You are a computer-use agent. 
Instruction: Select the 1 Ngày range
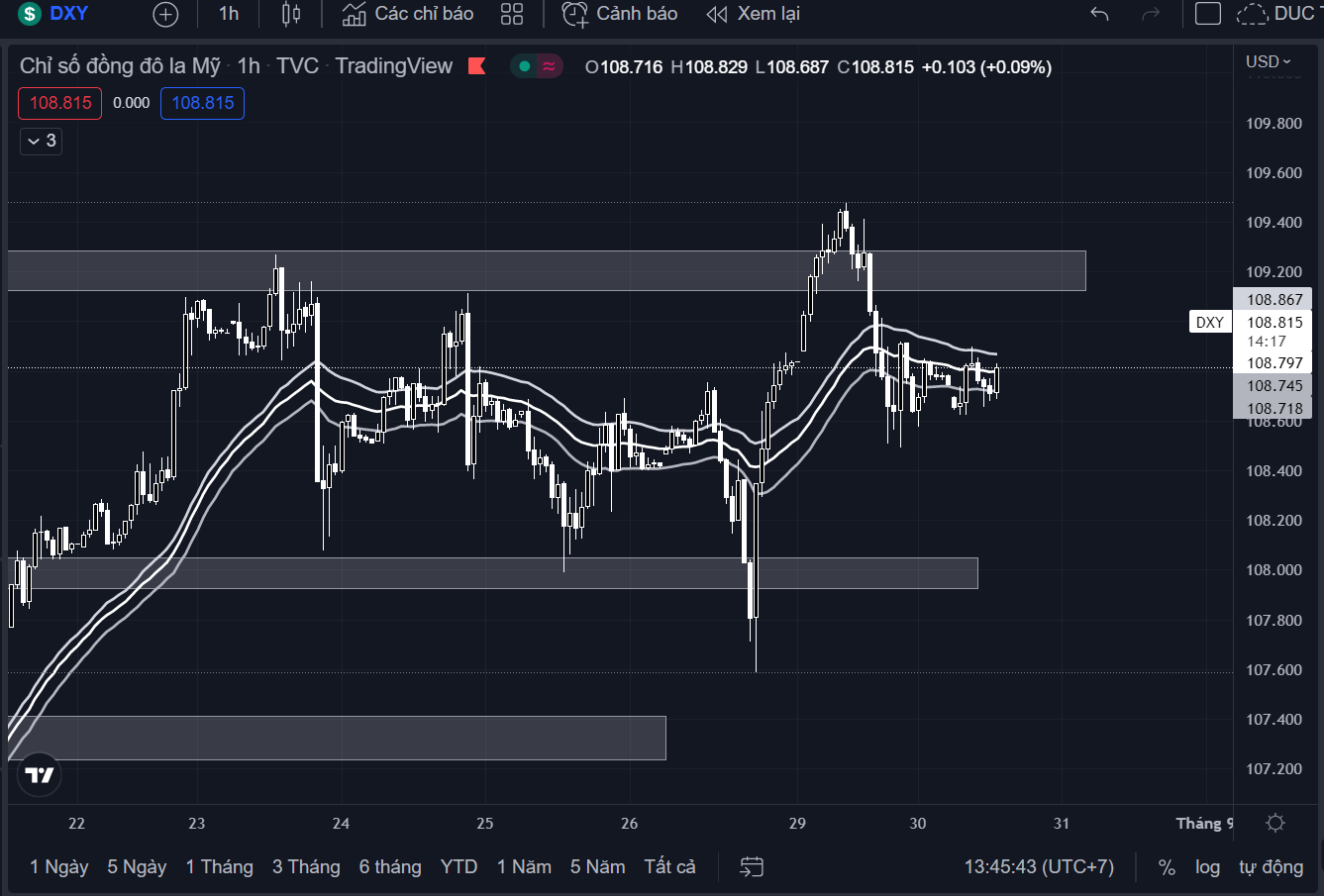(x=59, y=867)
